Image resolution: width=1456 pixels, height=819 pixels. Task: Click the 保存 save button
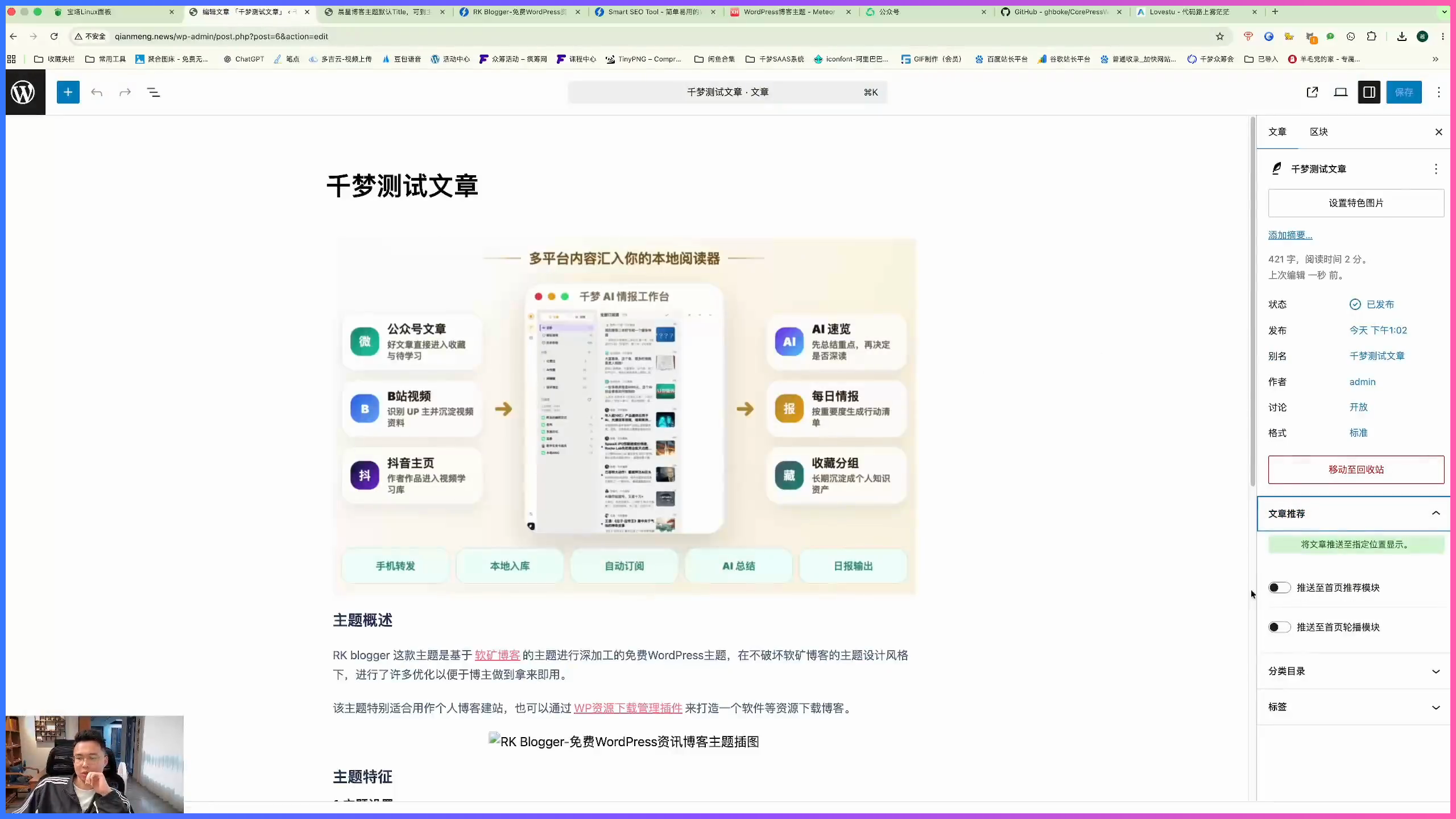(x=1404, y=92)
